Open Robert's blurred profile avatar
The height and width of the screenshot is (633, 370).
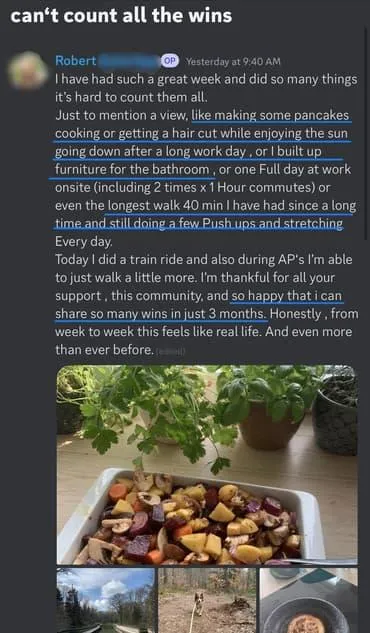pos(28,70)
